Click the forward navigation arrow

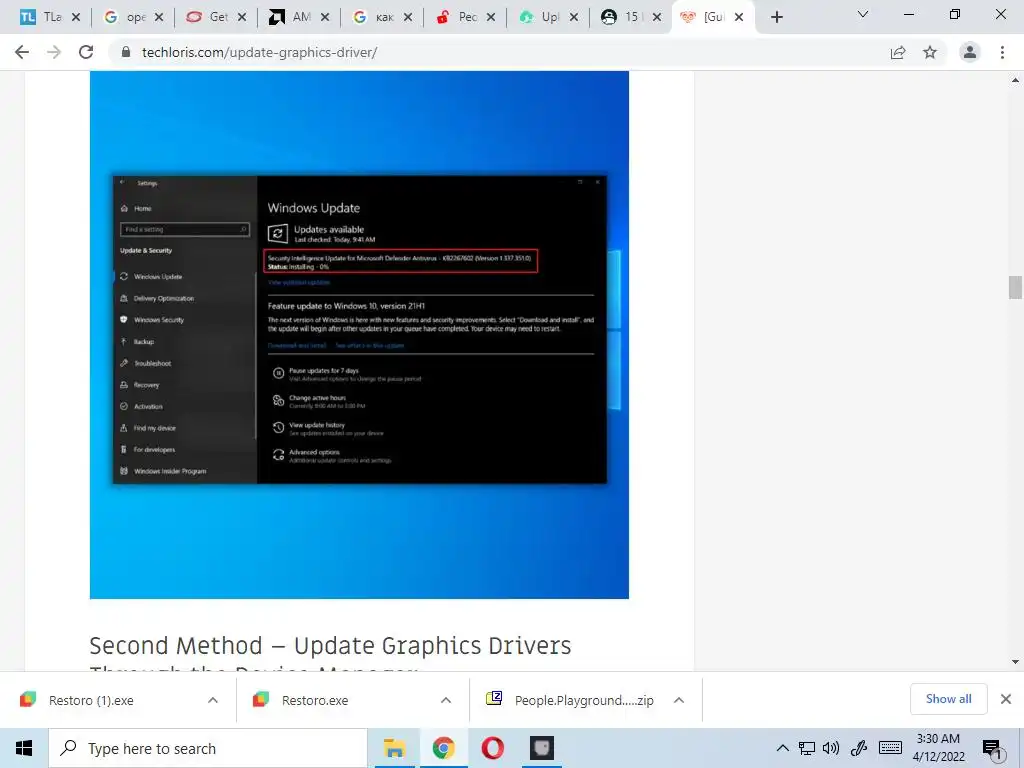point(54,52)
